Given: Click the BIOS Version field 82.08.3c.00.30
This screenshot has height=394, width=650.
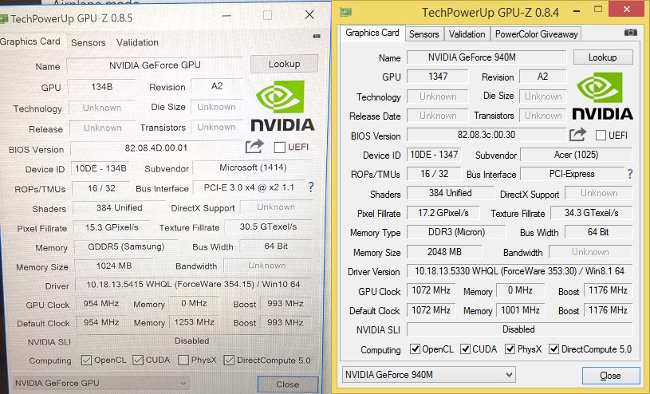Looking at the screenshot, I should pyautogui.click(x=486, y=135).
